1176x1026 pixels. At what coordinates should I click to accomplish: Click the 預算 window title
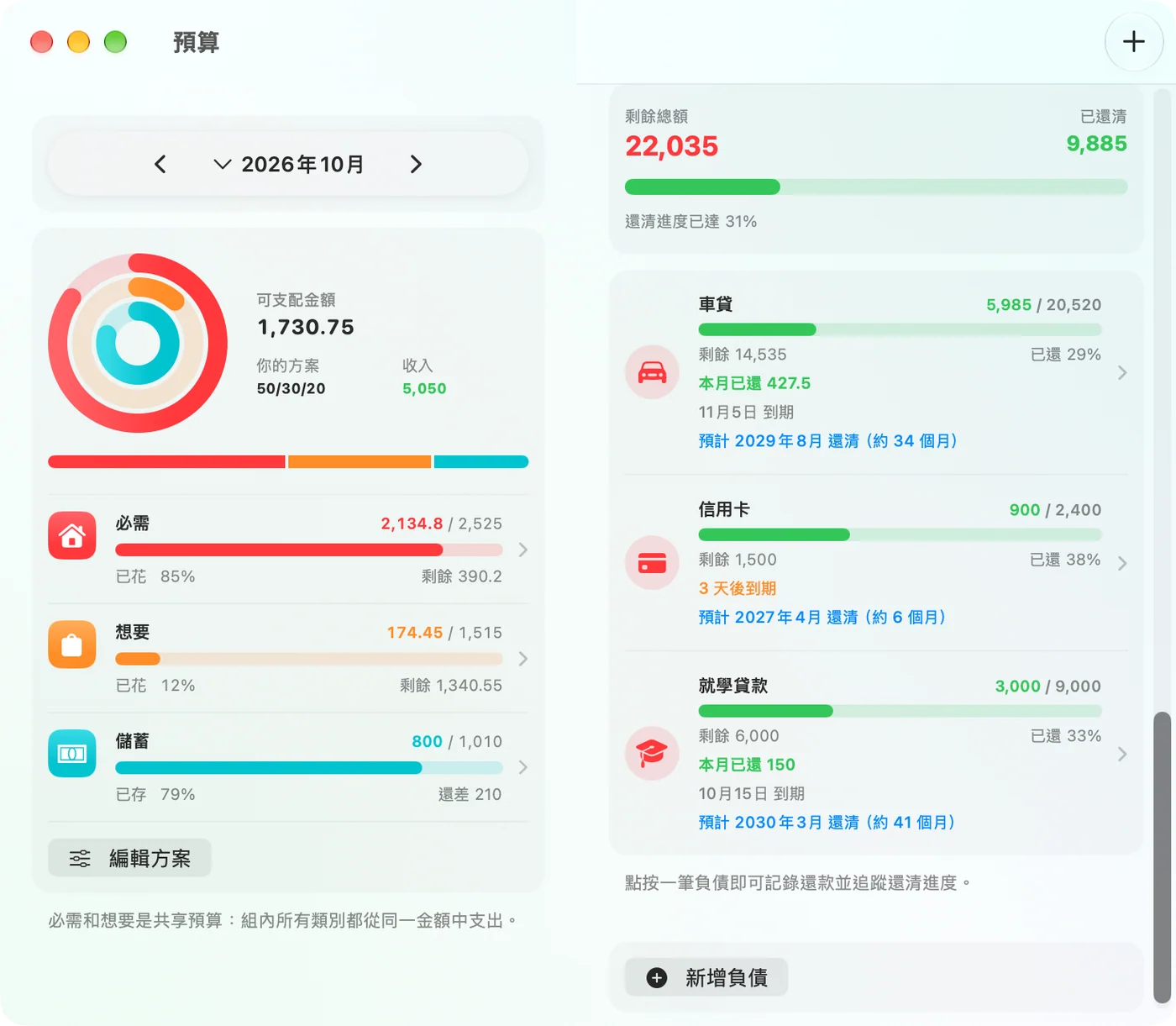[196, 42]
